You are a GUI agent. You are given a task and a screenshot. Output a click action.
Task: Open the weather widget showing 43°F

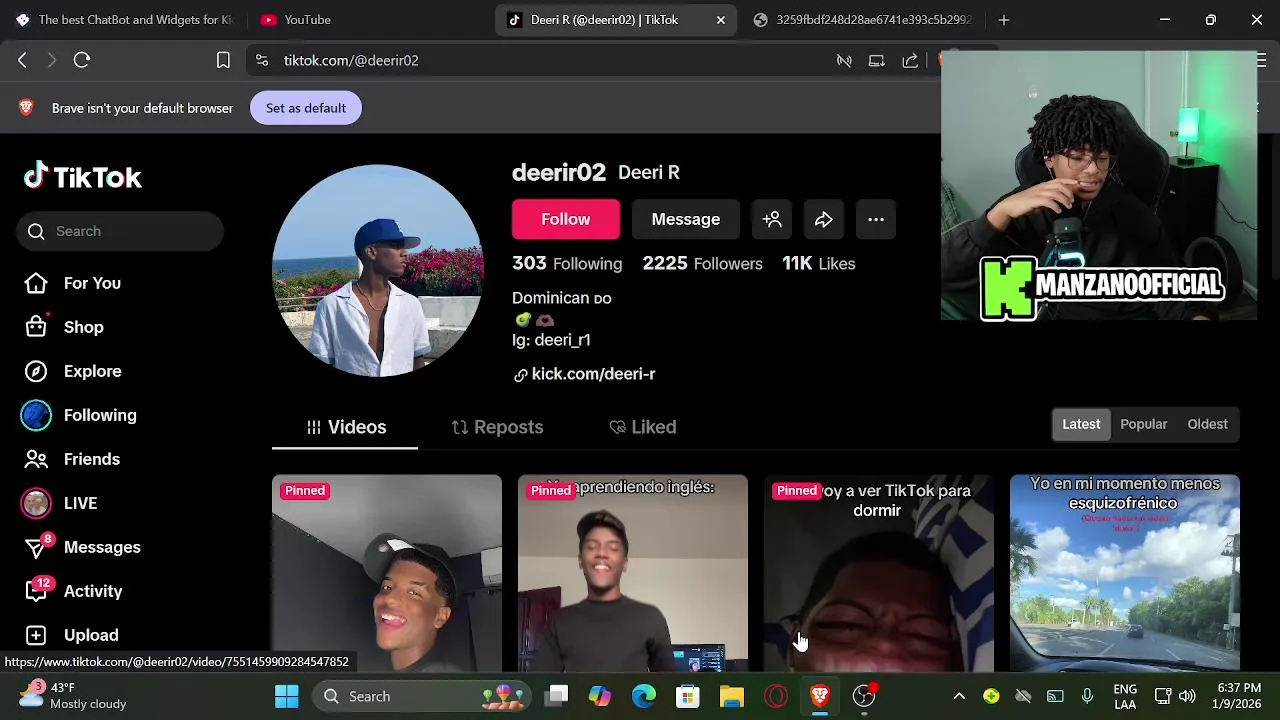pos(72,696)
